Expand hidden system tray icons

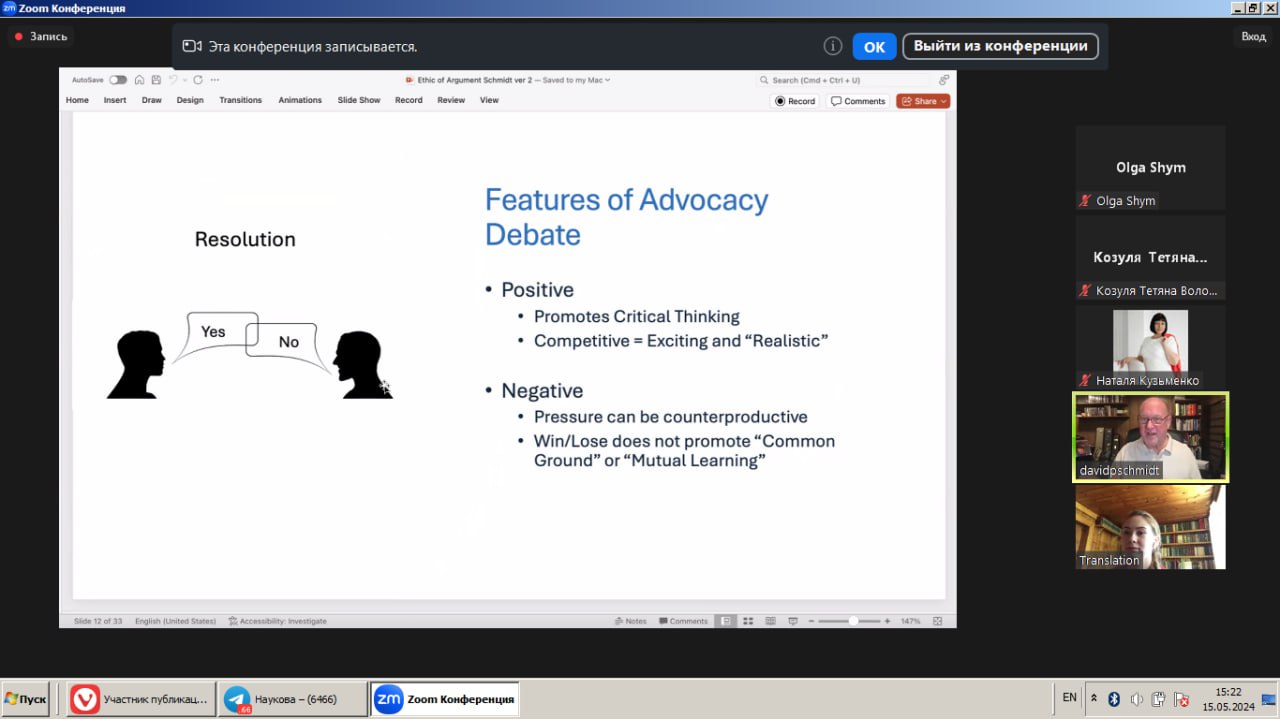coord(1094,698)
